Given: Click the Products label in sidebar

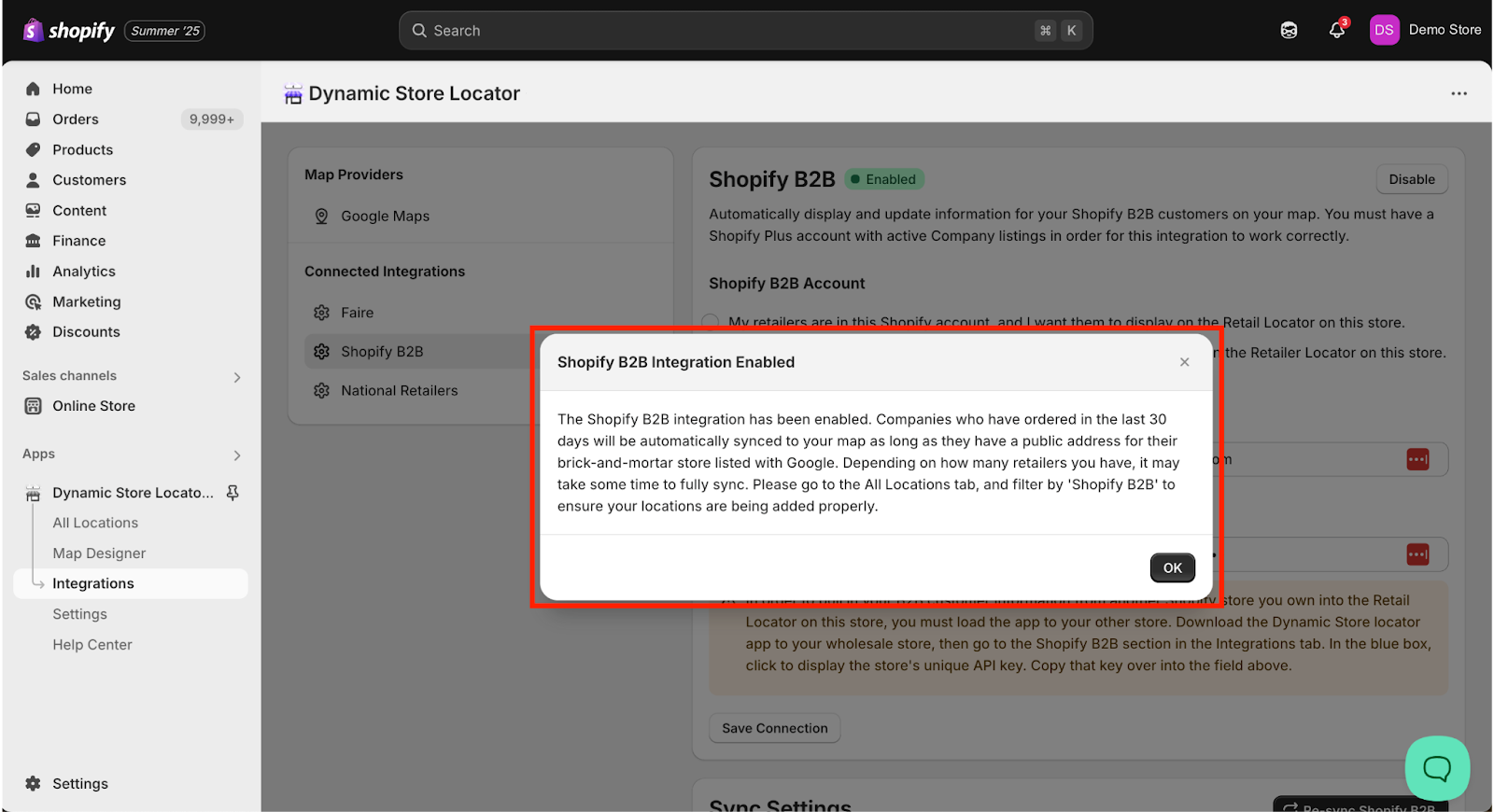Looking at the screenshot, I should [x=82, y=149].
